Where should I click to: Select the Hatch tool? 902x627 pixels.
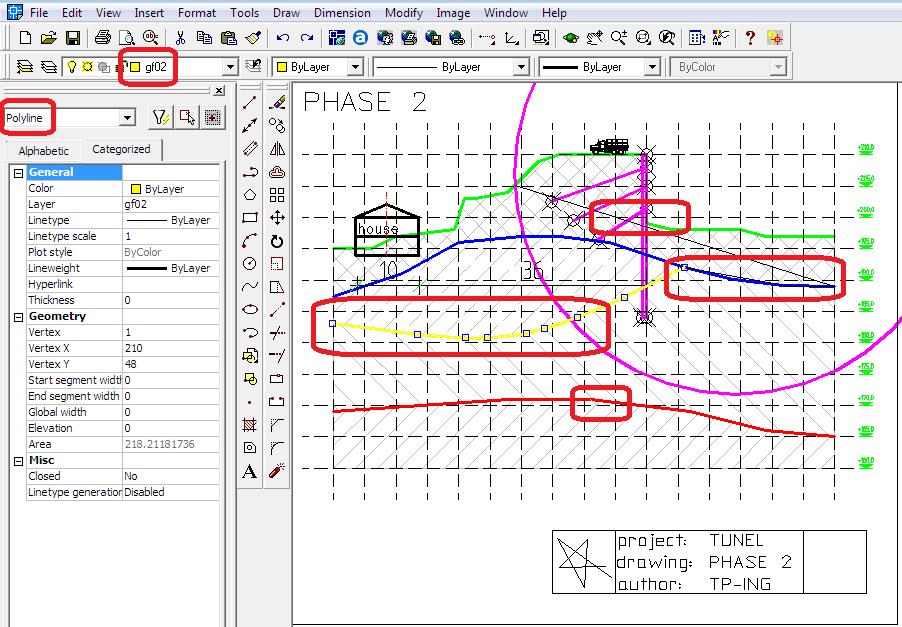[250, 425]
